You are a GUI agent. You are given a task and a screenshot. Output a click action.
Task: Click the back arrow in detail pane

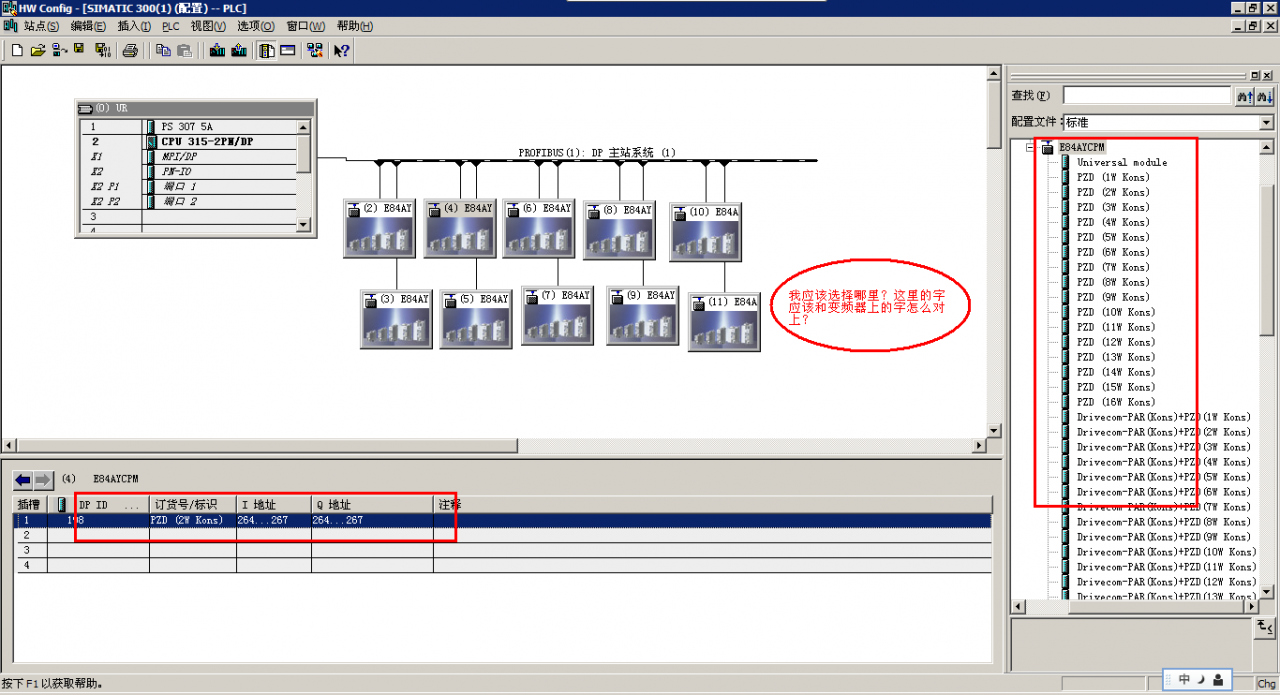(x=23, y=479)
